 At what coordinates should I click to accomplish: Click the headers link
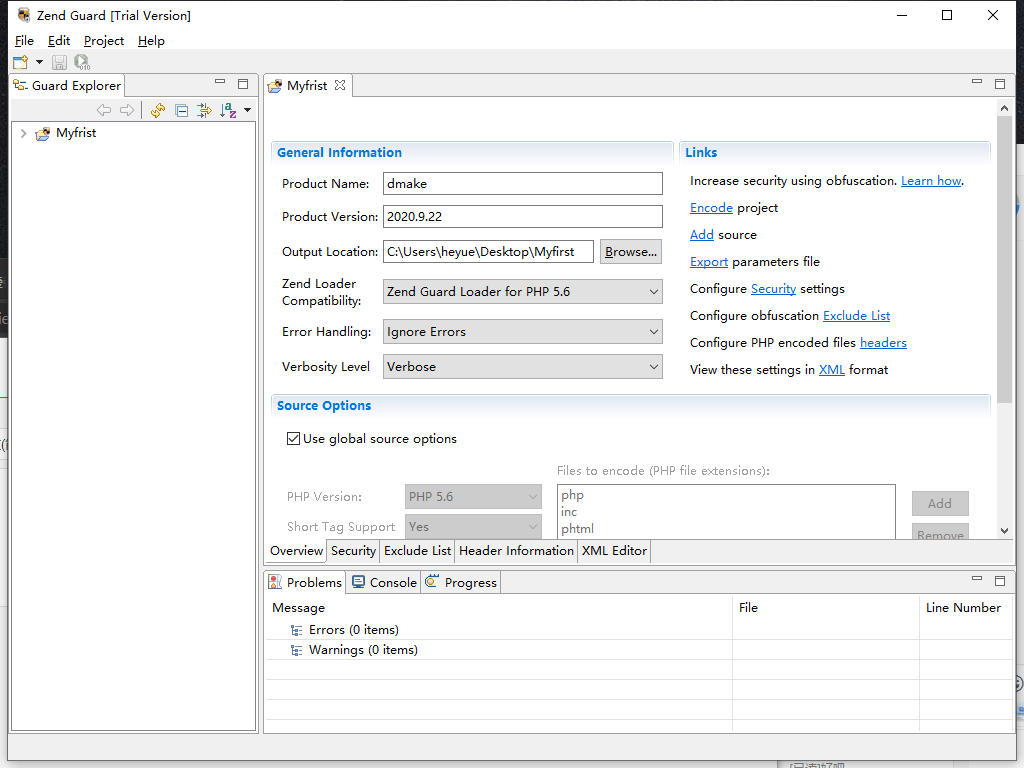tap(883, 343)
